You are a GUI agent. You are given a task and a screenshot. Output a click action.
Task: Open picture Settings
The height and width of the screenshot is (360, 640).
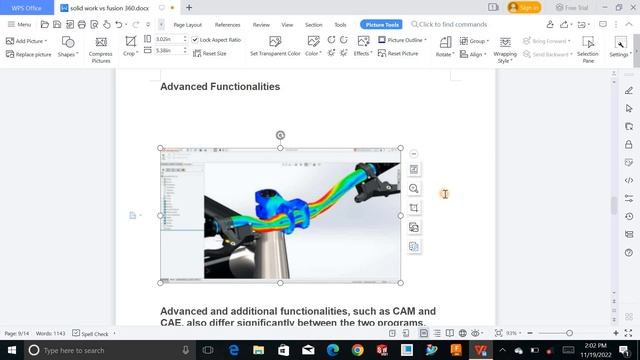[620, 47]
